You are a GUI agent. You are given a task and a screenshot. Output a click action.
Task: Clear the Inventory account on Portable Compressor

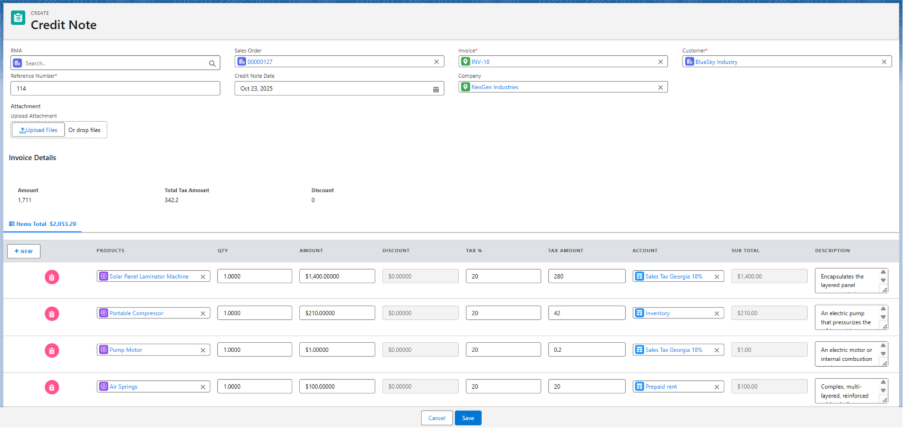point(717,313)
